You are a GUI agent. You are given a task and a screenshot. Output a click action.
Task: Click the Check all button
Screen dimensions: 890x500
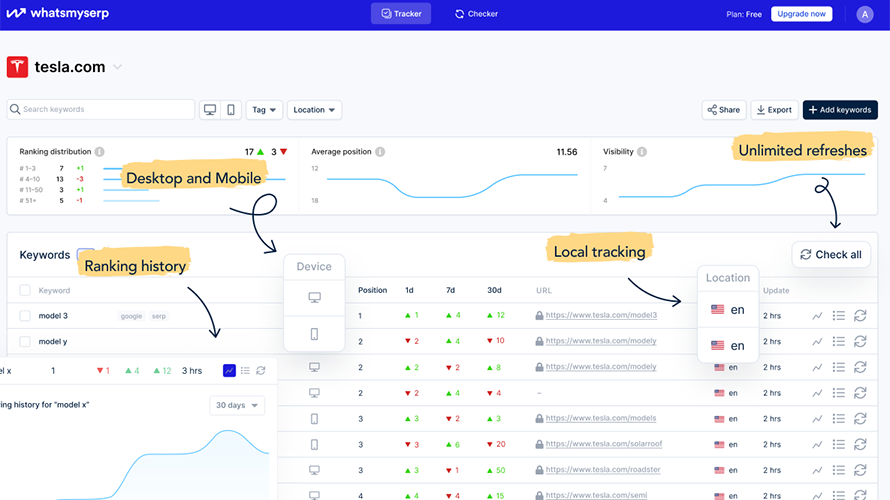coord(831,254)
